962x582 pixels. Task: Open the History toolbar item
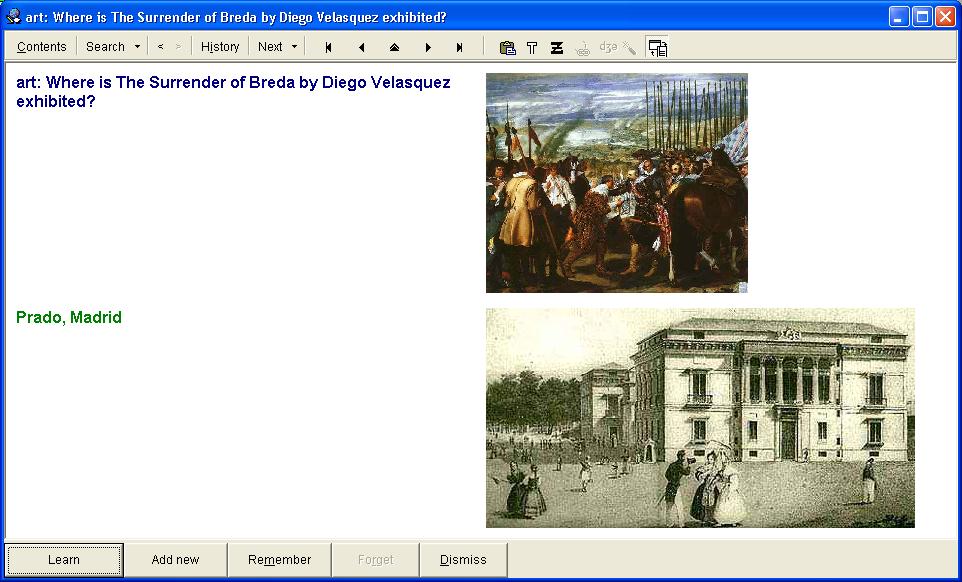coord(220,47)
